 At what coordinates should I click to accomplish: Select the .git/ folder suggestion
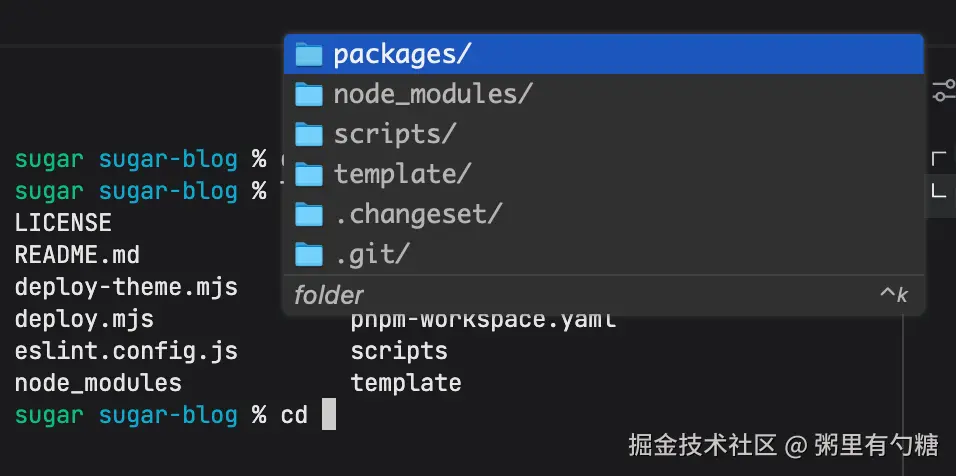tap(371, 254)
